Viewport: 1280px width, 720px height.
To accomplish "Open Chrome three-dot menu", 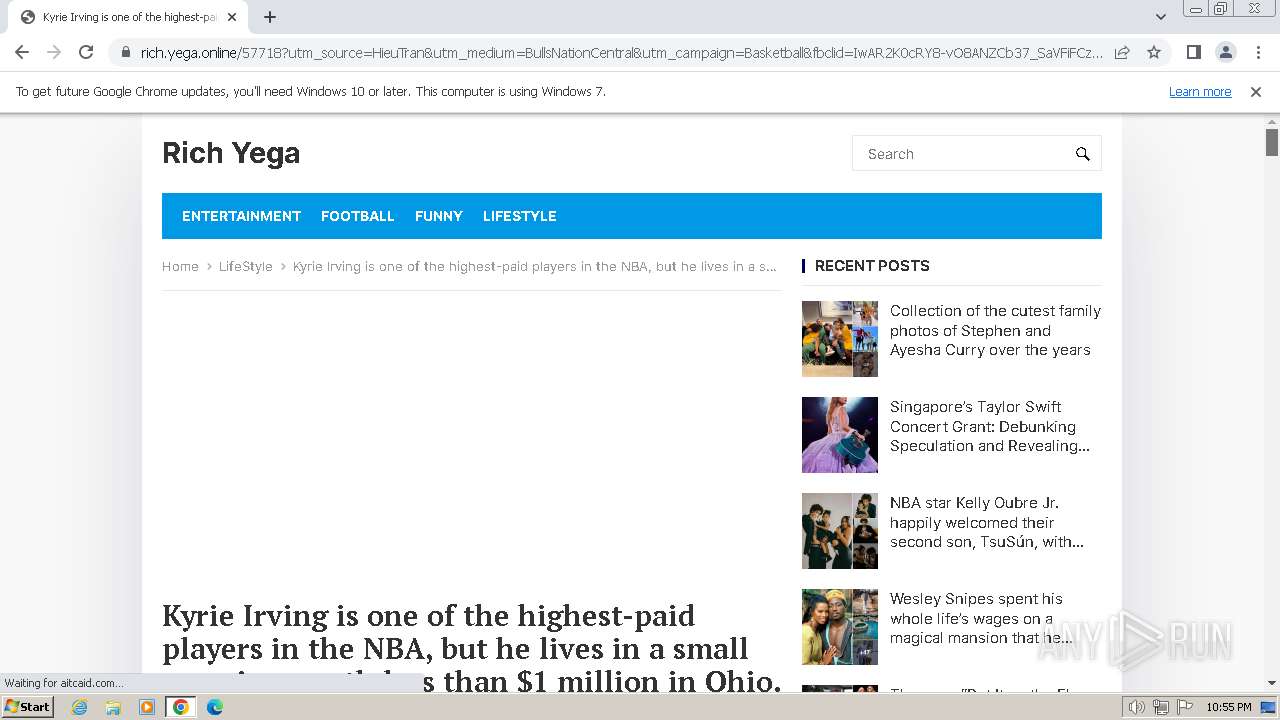I will point(1258,52).
